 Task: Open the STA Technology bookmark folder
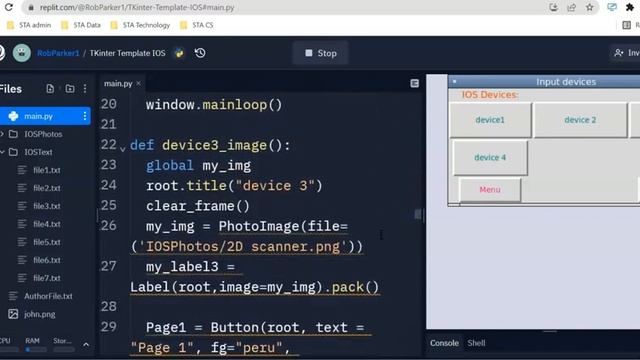coord(140,25)
